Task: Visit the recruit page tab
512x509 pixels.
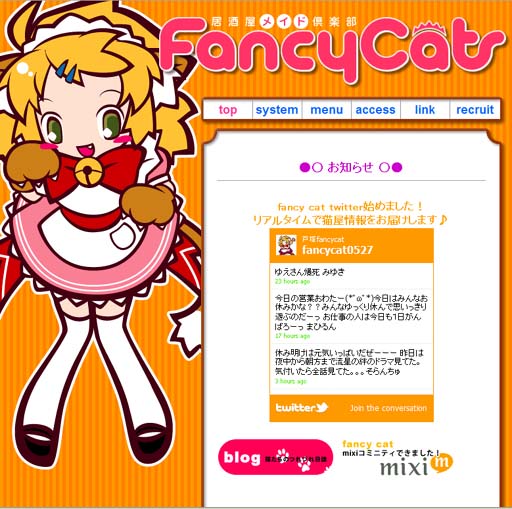Action: pos(475,110)
